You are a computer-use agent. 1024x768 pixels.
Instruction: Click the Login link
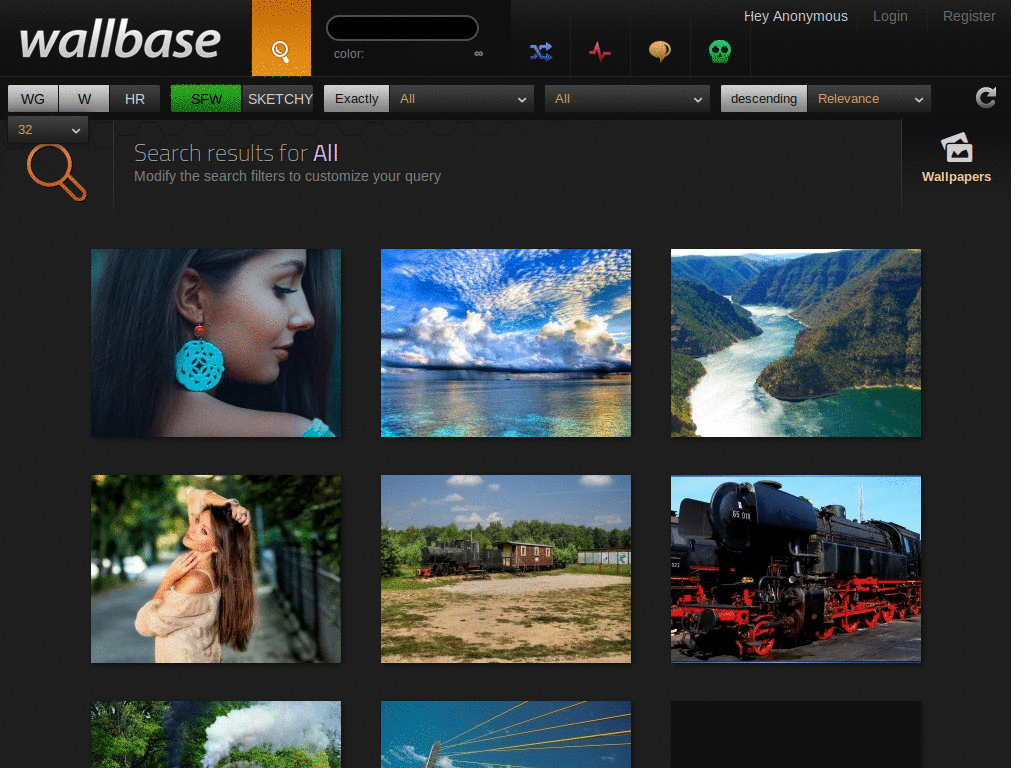(x=889, y=16)
